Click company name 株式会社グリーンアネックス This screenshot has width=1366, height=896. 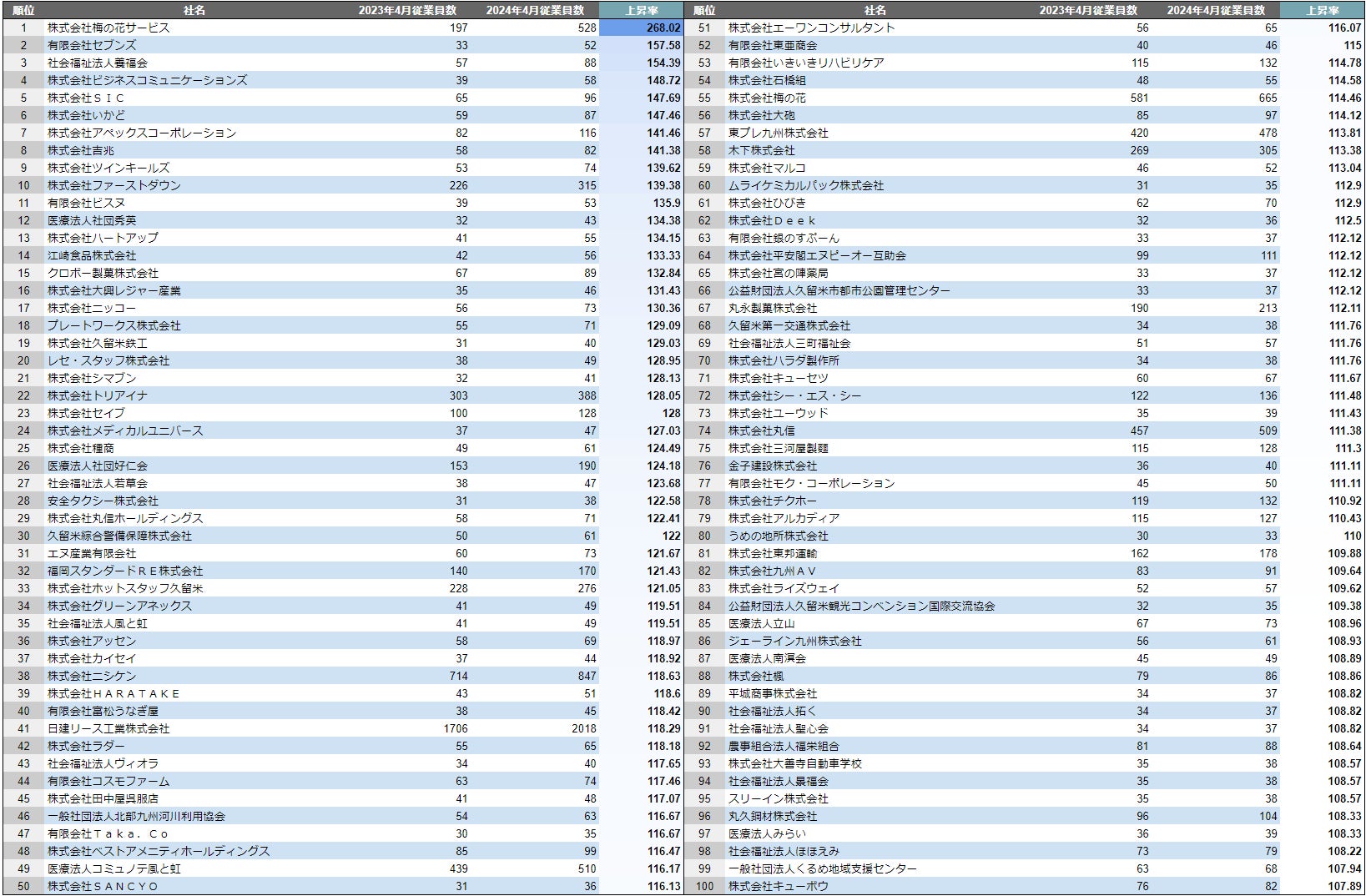(x=119, y=606)
